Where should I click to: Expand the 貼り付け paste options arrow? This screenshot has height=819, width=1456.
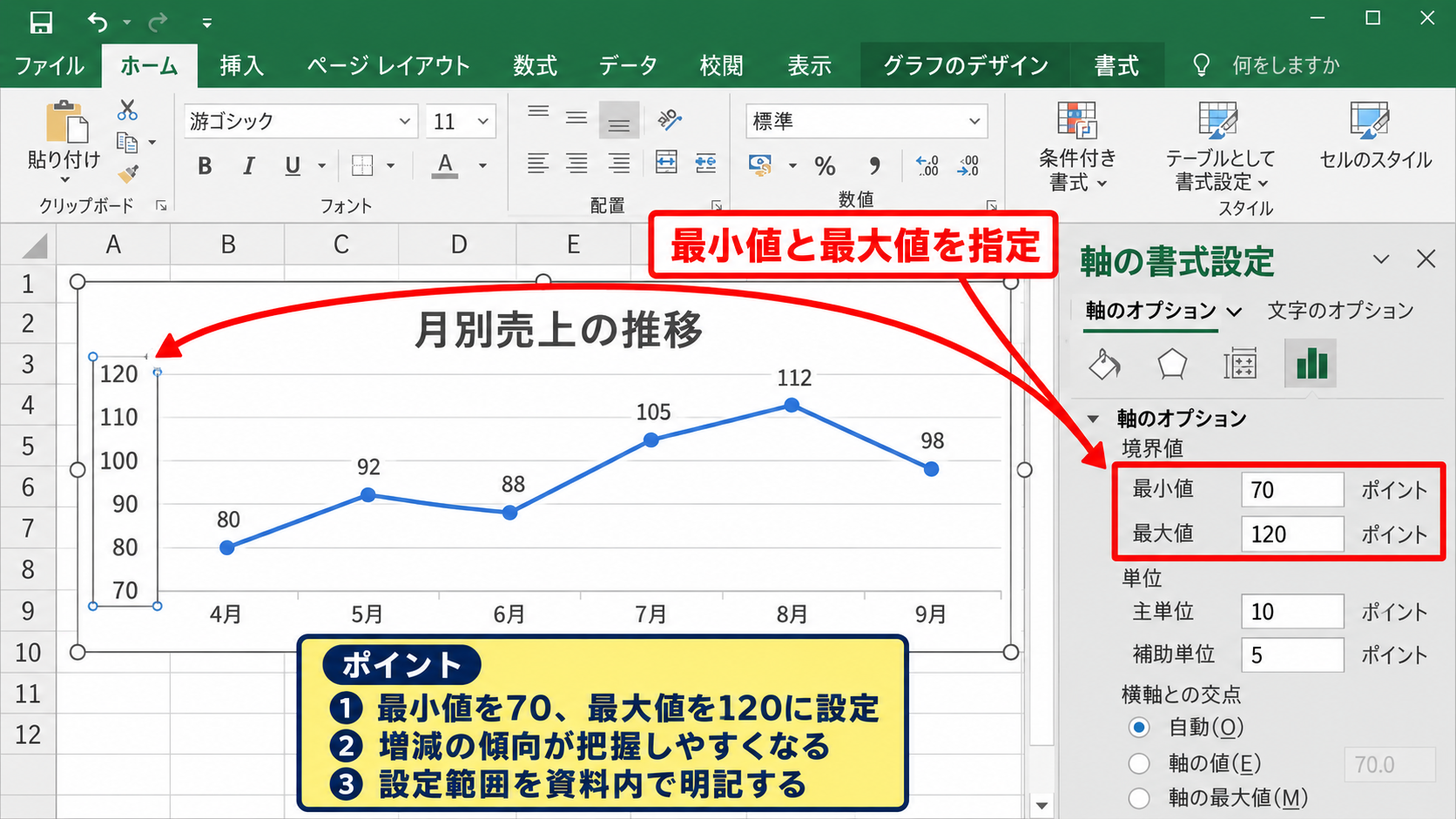pos(64,179)
